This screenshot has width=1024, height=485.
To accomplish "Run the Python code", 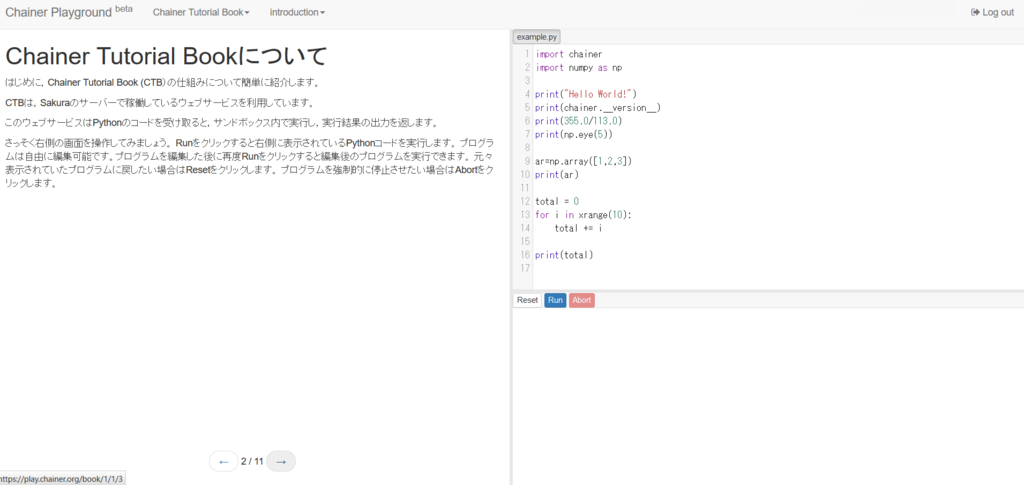I will (x=555, y=300).
